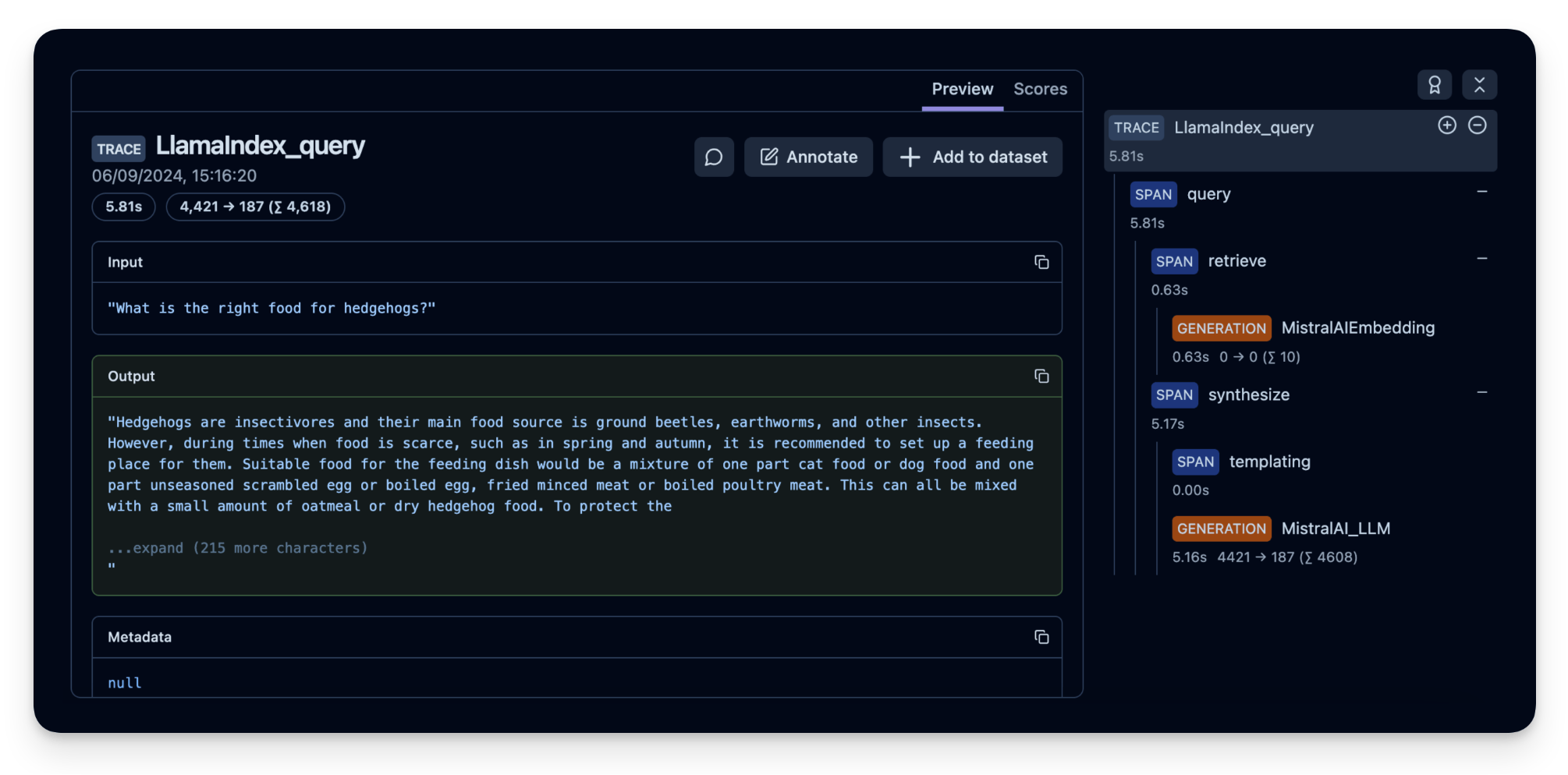
Task: Click the bookmark icon in the top right corner
Action: coord(1435,85)
